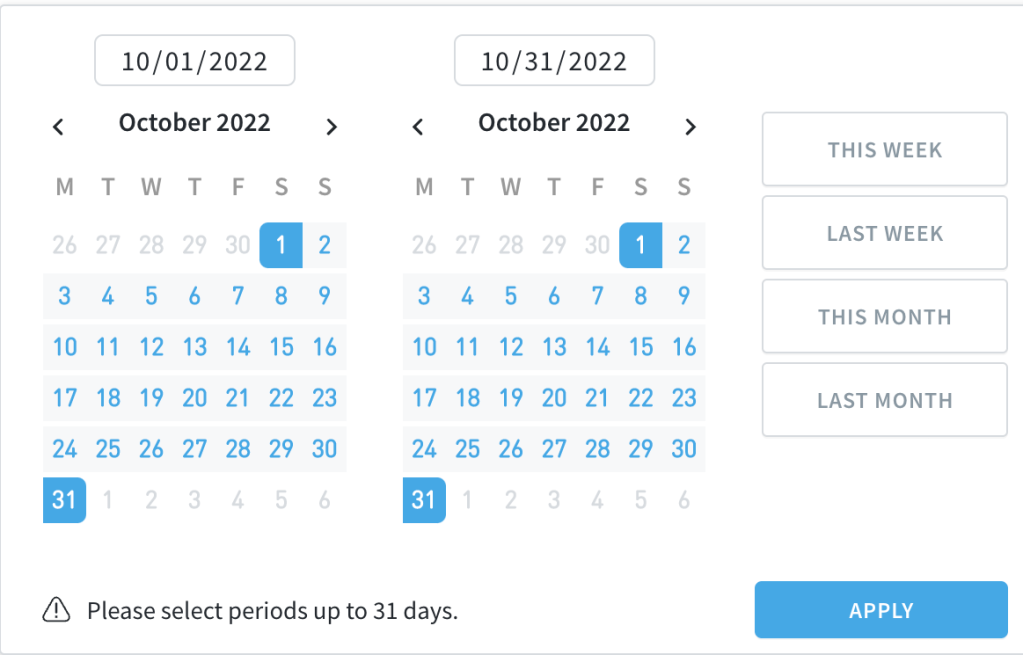
Task: Select October 7 in left calendar
Action: (238, 296)
